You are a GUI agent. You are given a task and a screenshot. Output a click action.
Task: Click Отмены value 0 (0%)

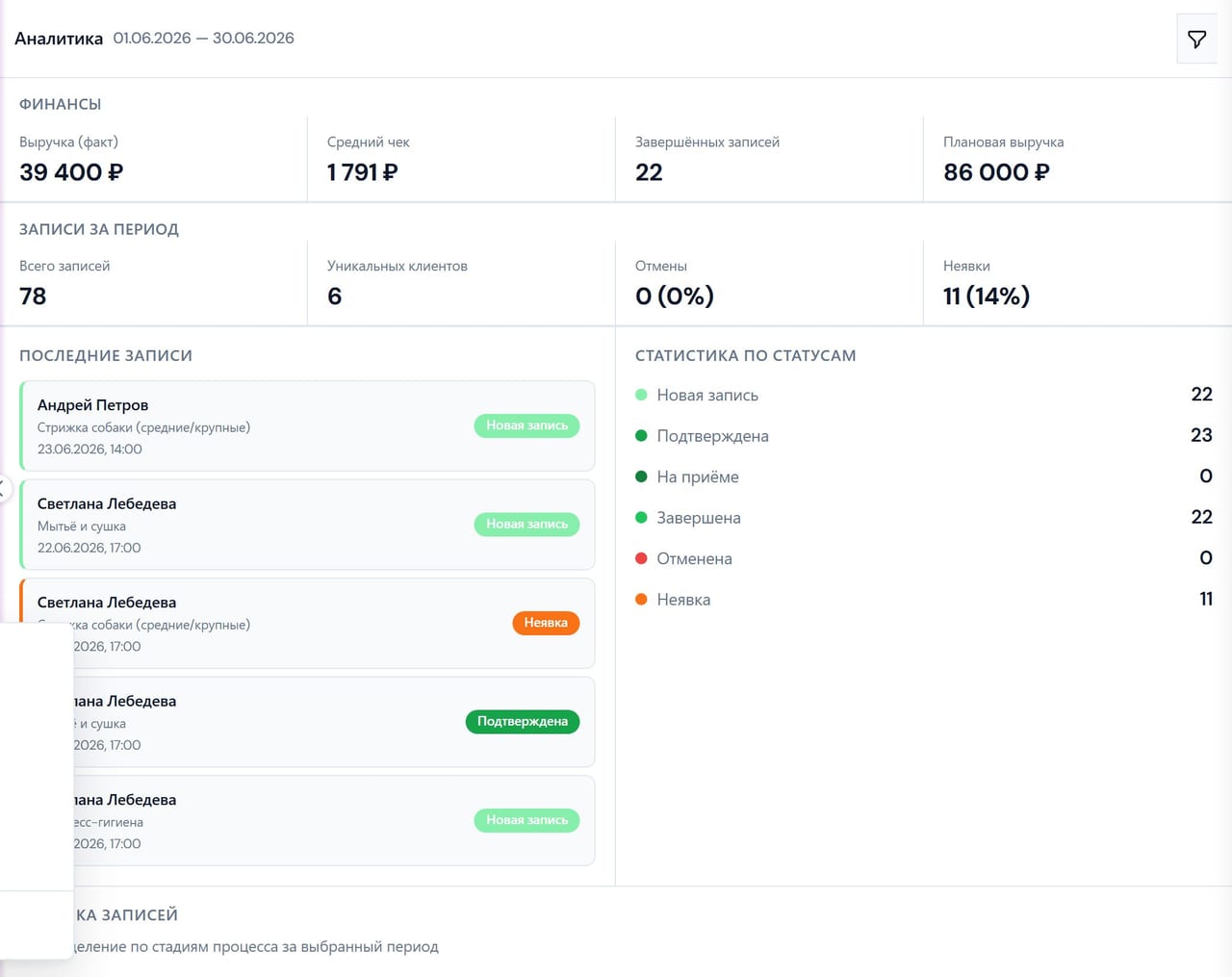[675, 296]
